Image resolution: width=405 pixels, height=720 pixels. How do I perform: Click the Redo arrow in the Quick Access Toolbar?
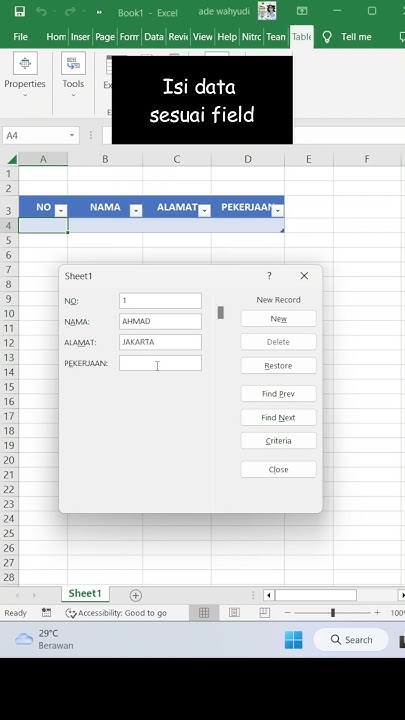[70, 12]
